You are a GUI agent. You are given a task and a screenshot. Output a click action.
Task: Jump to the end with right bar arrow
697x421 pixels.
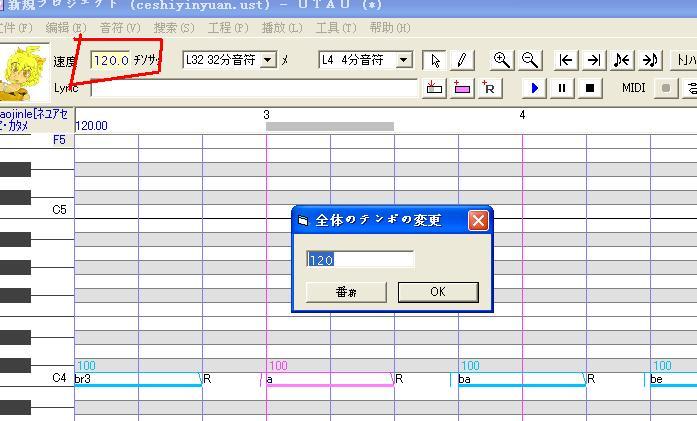(x=594, y=60)
